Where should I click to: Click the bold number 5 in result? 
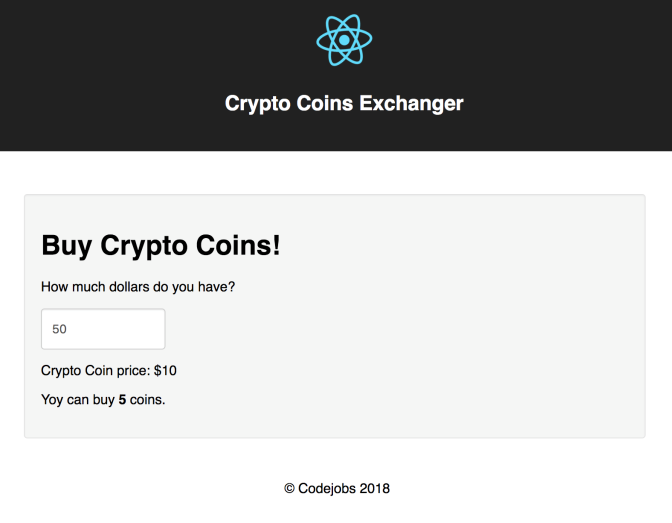pyautogui.click(x=122, y=400)
